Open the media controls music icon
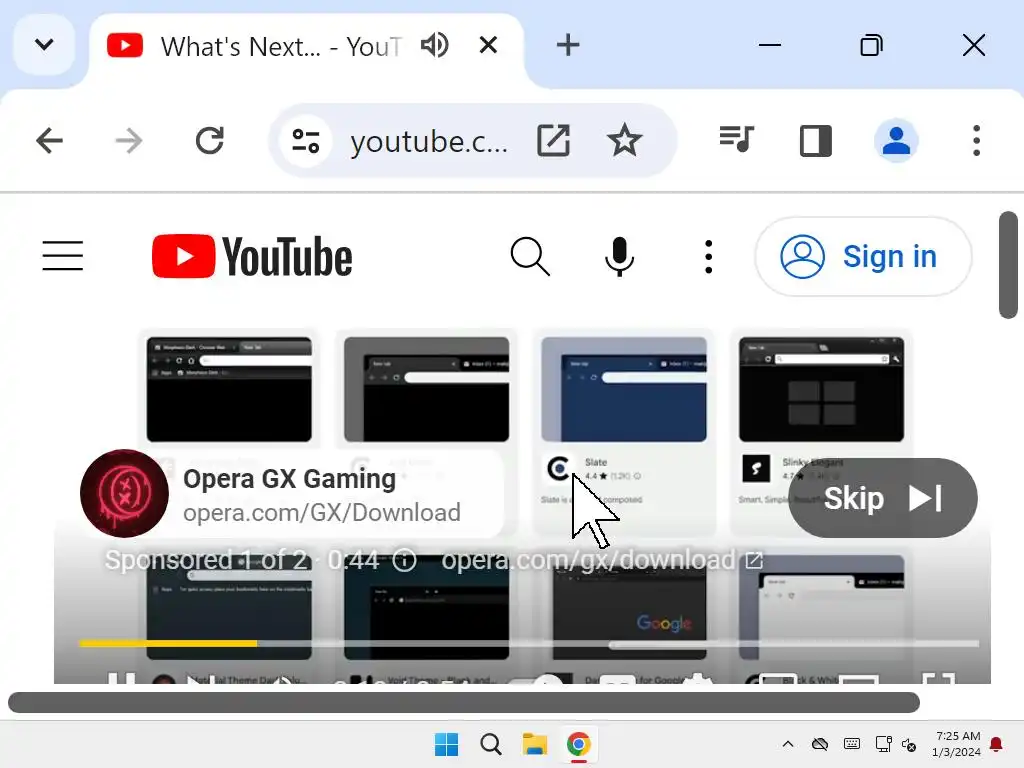 [737, 139]
